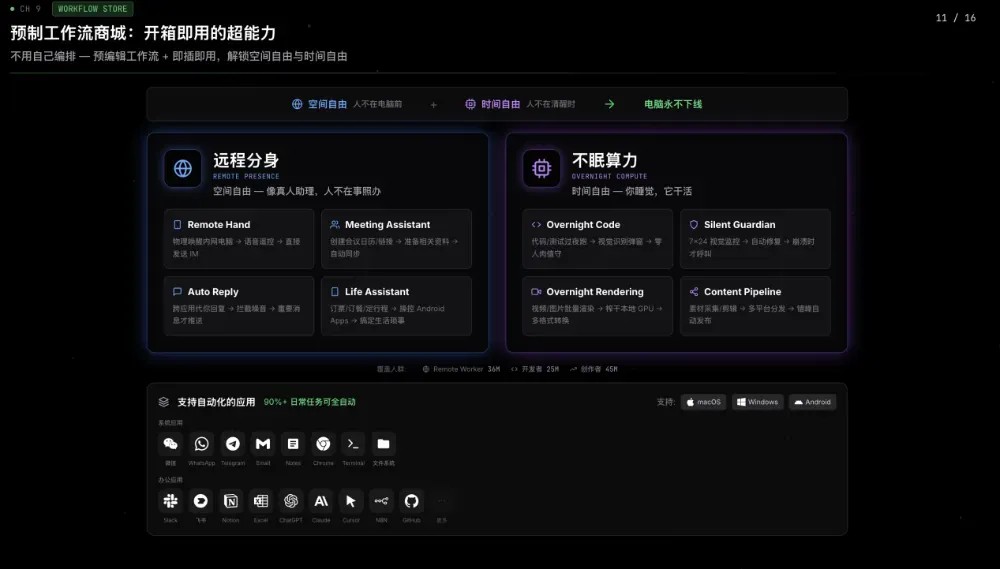Select the Slack app icon
Screen dimensions: 1000x569
pyautogui.click(x=170, y=501)
